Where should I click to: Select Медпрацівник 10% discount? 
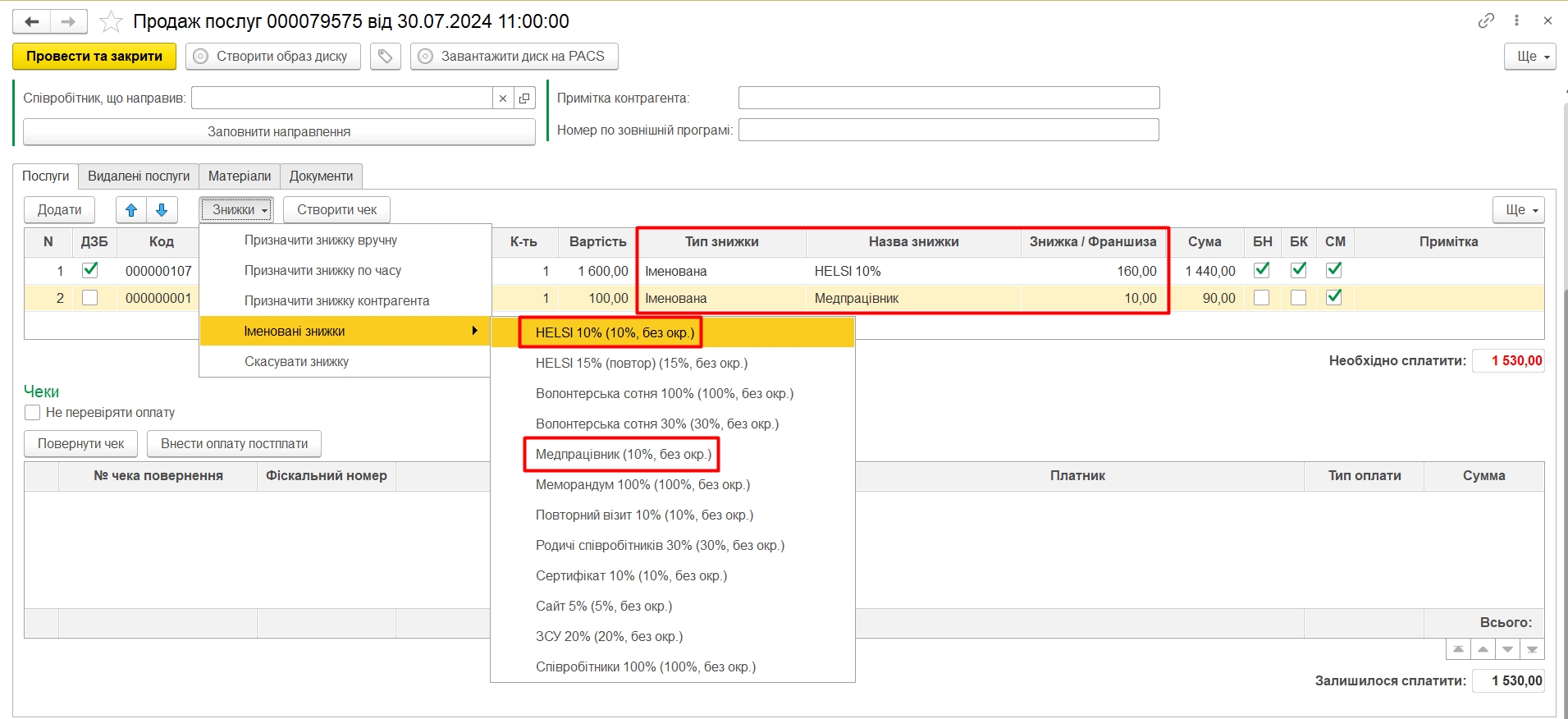coord(623,455)
